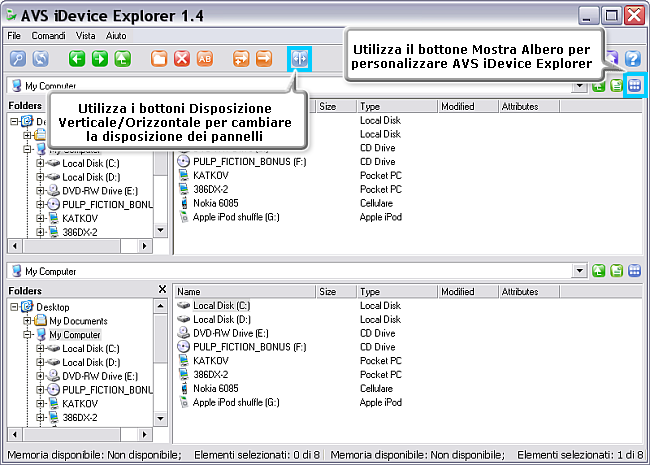This screenshot has width=650, height=465.
Task: Select My Computer in the bottom Folders tree
Action: [75, 334]
